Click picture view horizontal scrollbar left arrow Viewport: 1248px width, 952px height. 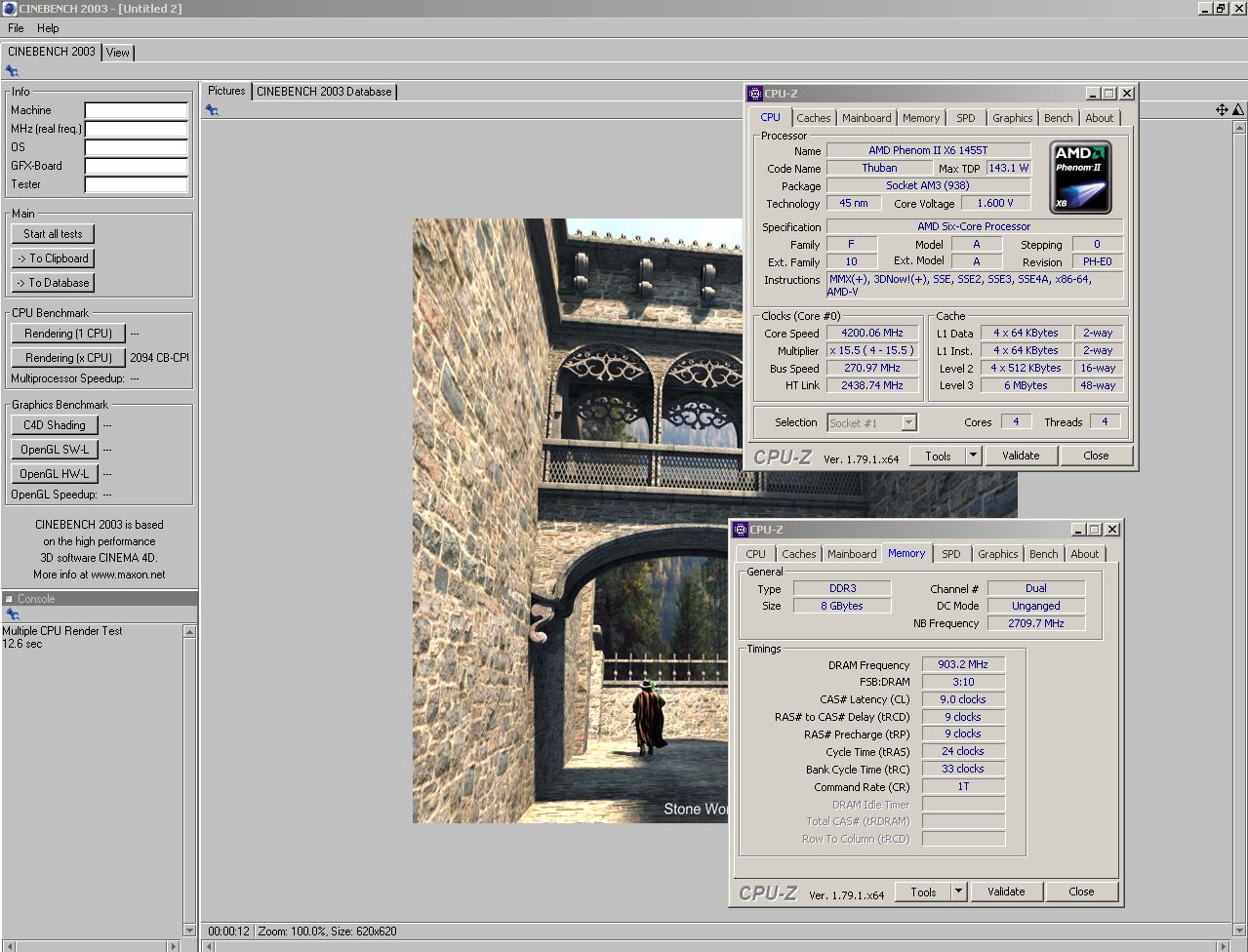coord(209,946)
